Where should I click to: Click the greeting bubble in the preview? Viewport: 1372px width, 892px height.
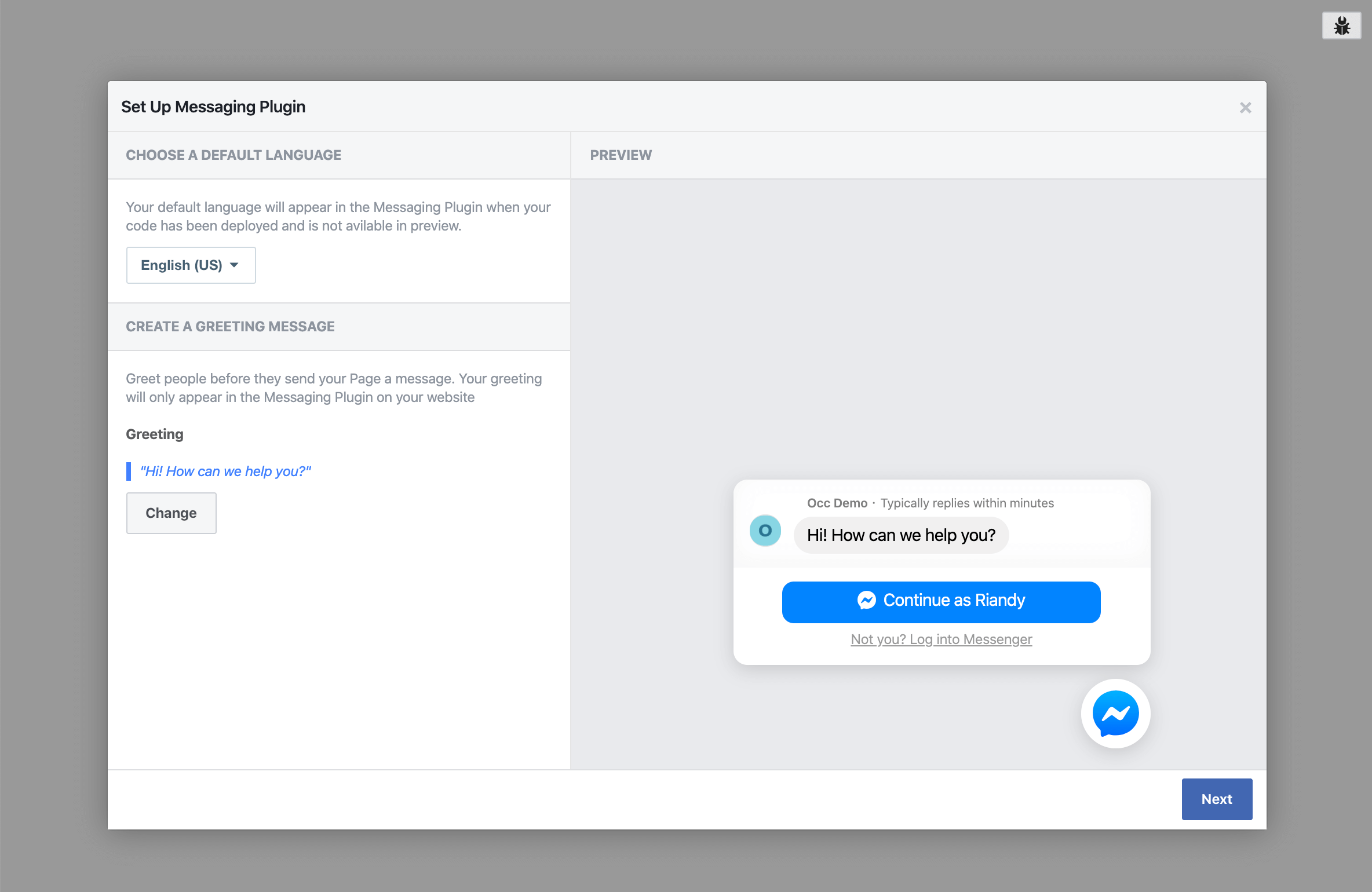(901, 535)
